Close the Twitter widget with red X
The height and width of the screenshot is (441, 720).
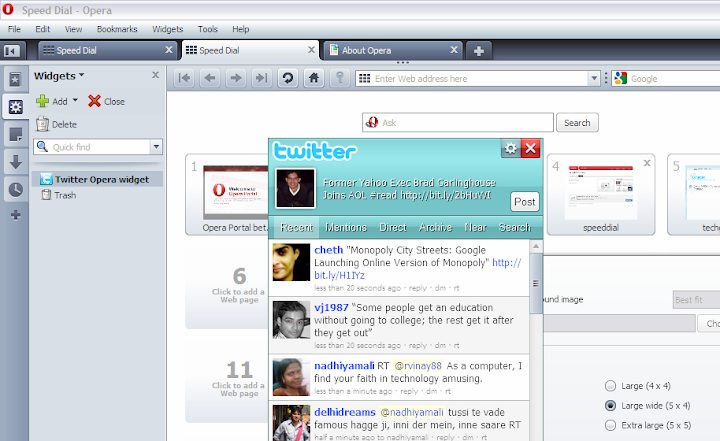(x=530, y=148)
